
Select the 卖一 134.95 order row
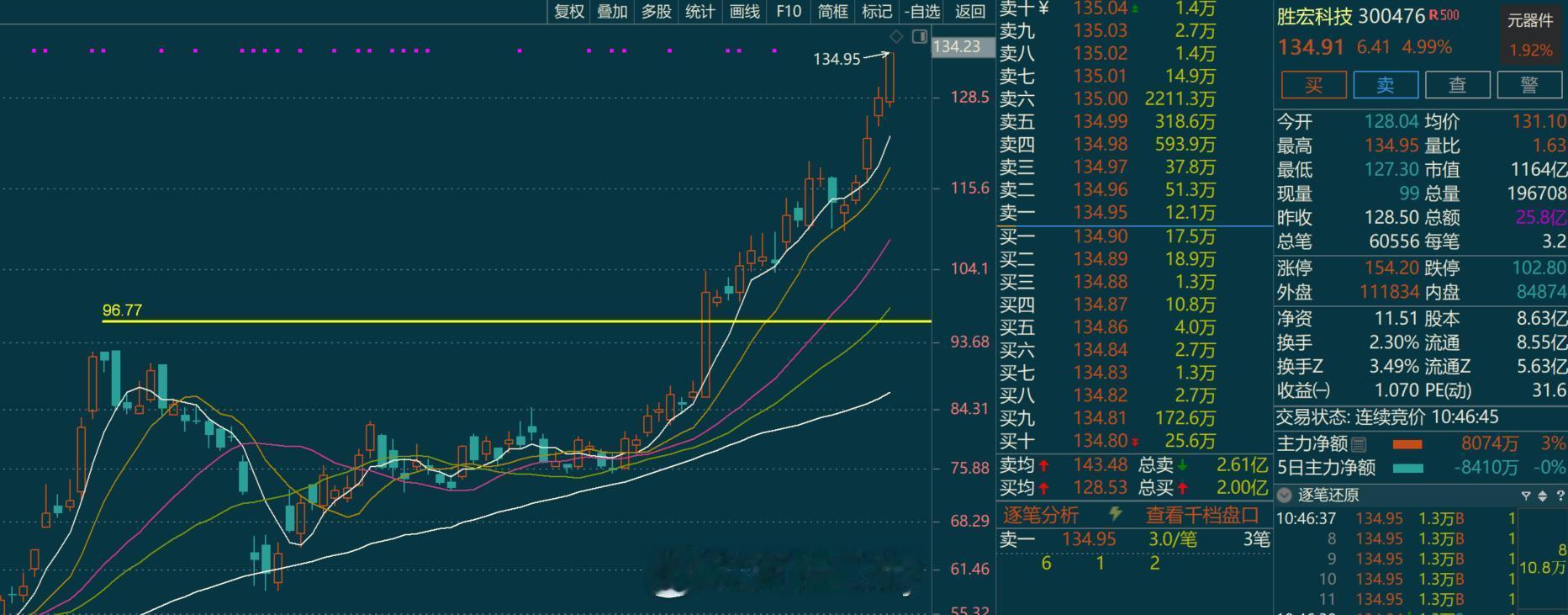click(1135, 213)
